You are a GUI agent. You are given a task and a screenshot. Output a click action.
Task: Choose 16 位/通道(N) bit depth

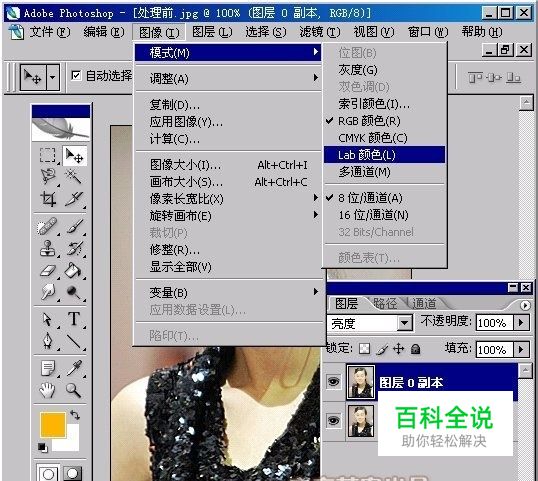384,215
